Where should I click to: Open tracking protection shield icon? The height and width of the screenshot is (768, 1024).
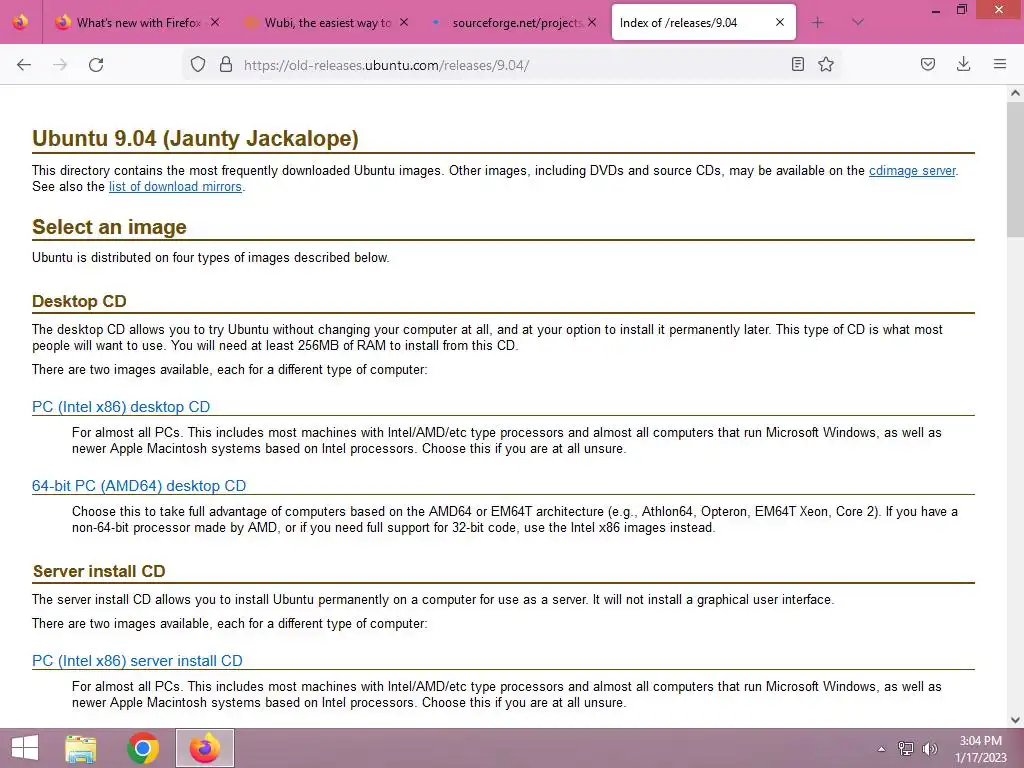[x=198, y=64]
